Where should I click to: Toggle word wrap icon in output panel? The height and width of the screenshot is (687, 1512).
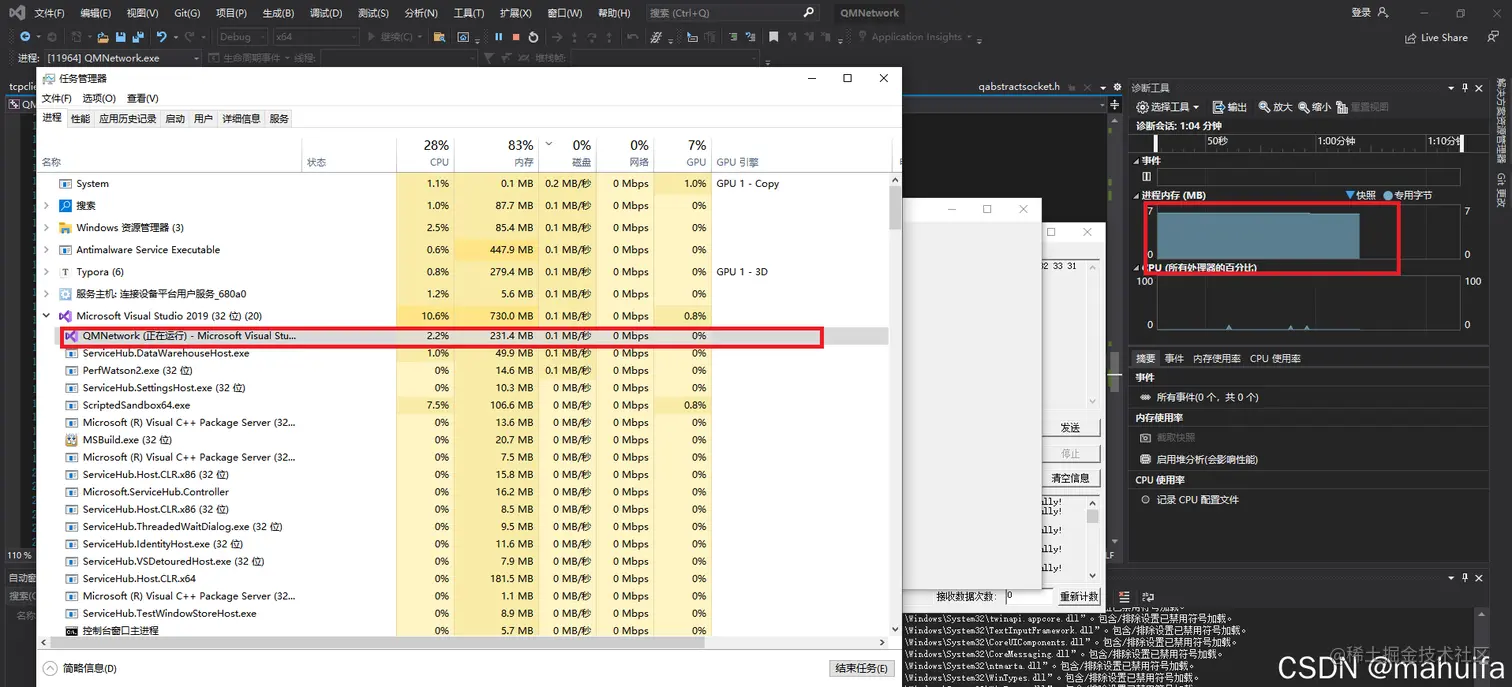(1148, 597)
